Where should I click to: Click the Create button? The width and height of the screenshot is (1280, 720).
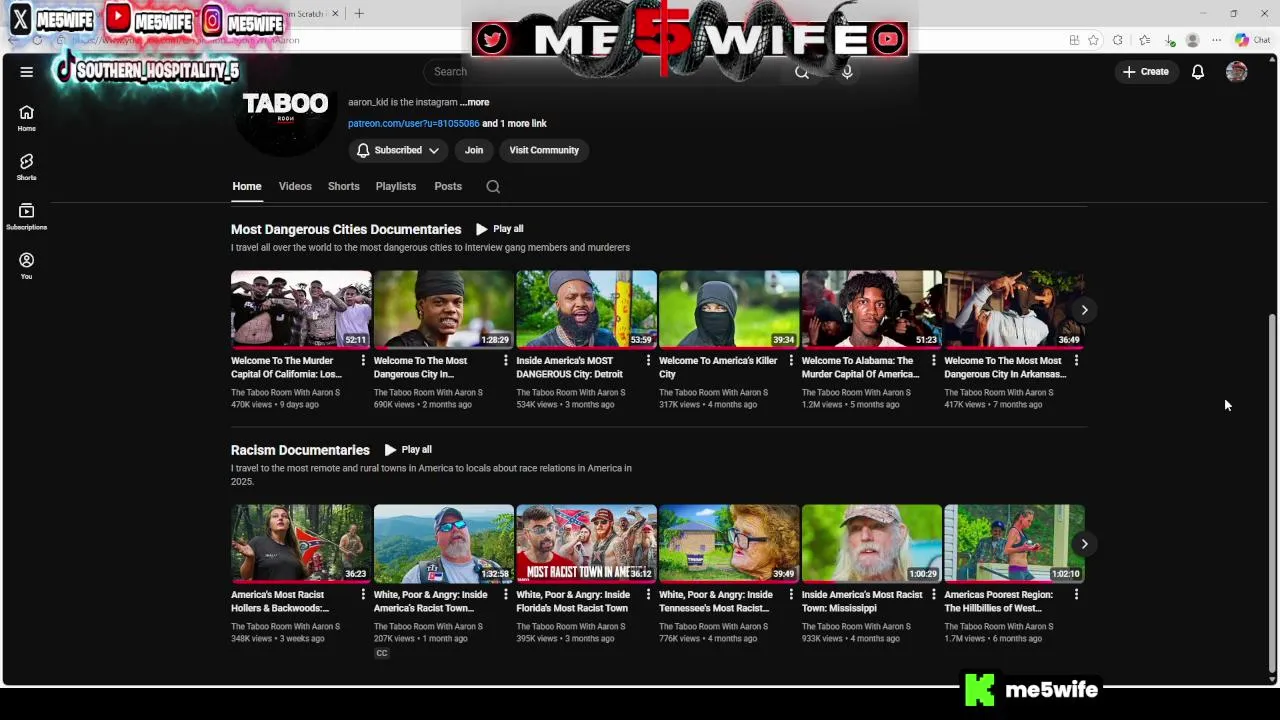point(1146,72)
